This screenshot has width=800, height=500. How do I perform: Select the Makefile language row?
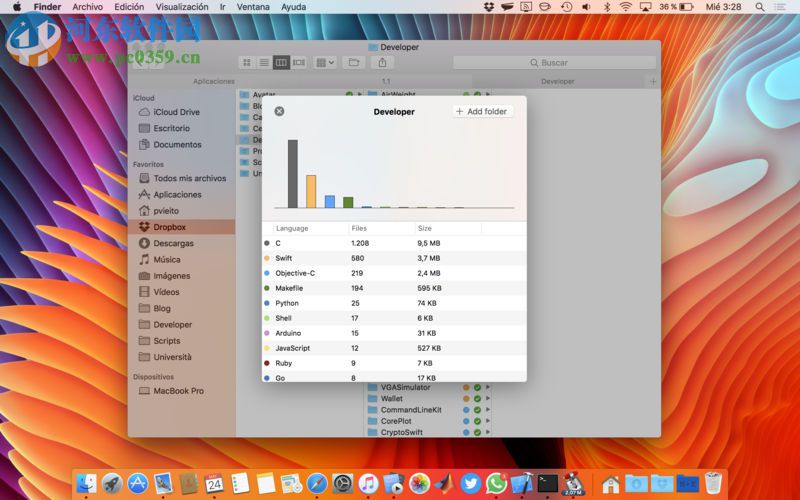point(394,288)
